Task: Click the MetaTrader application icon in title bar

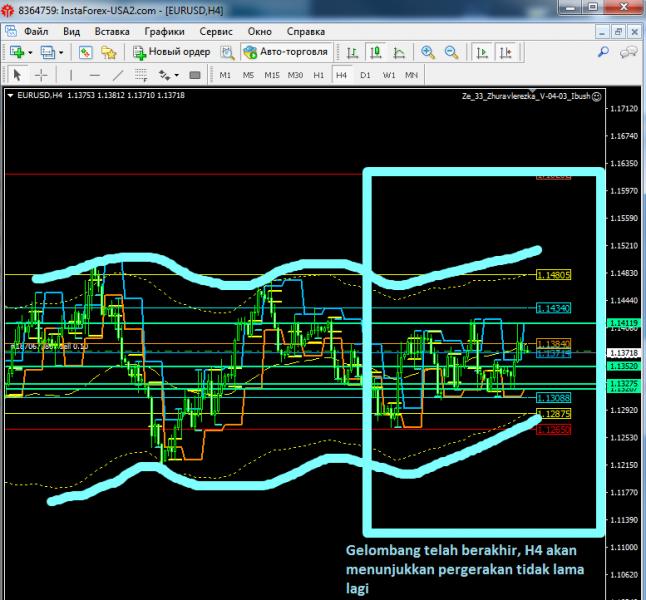Action: pos(7,10)
